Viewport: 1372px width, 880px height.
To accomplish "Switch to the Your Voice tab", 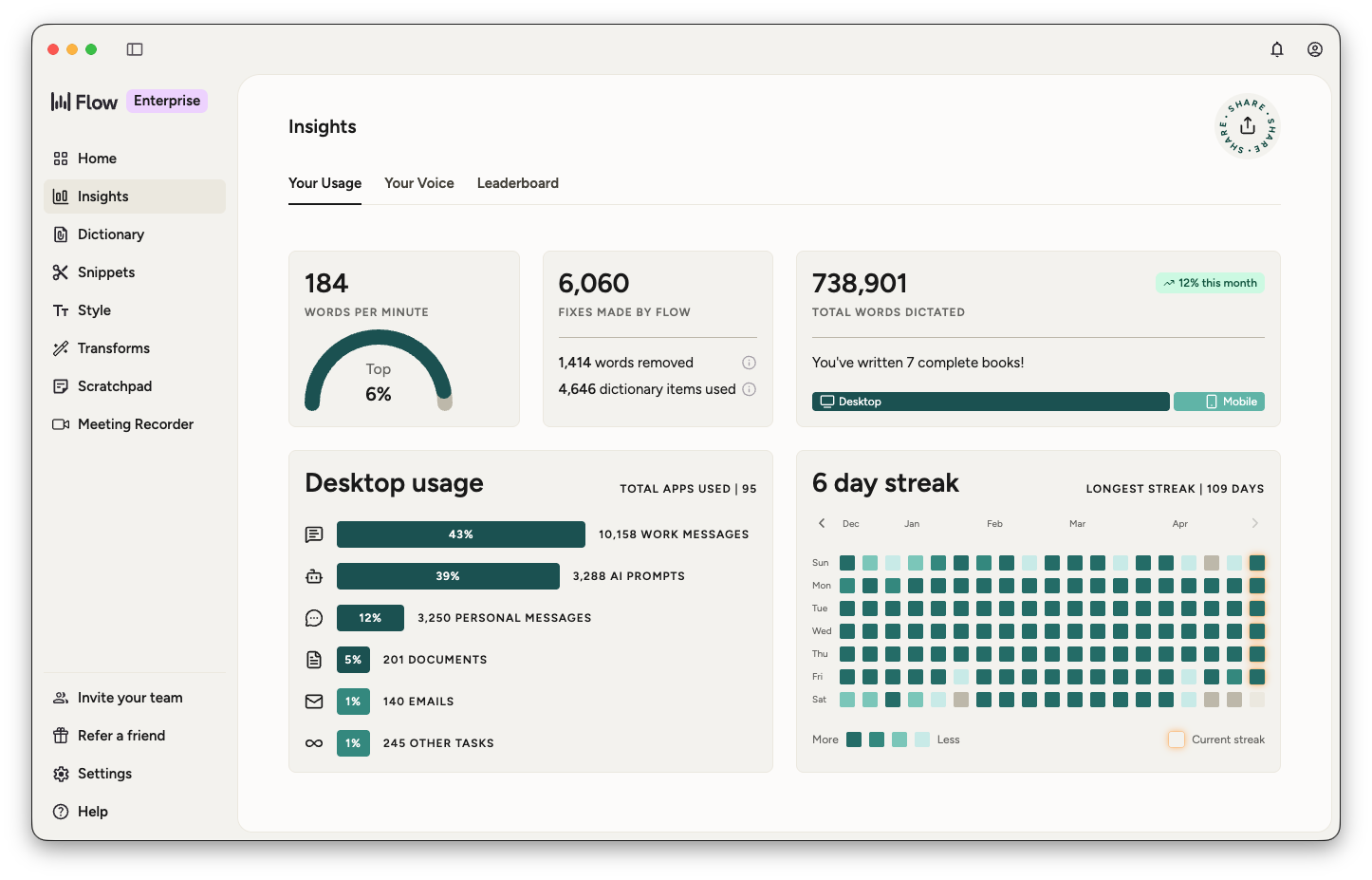I will (x=419, y=183).
